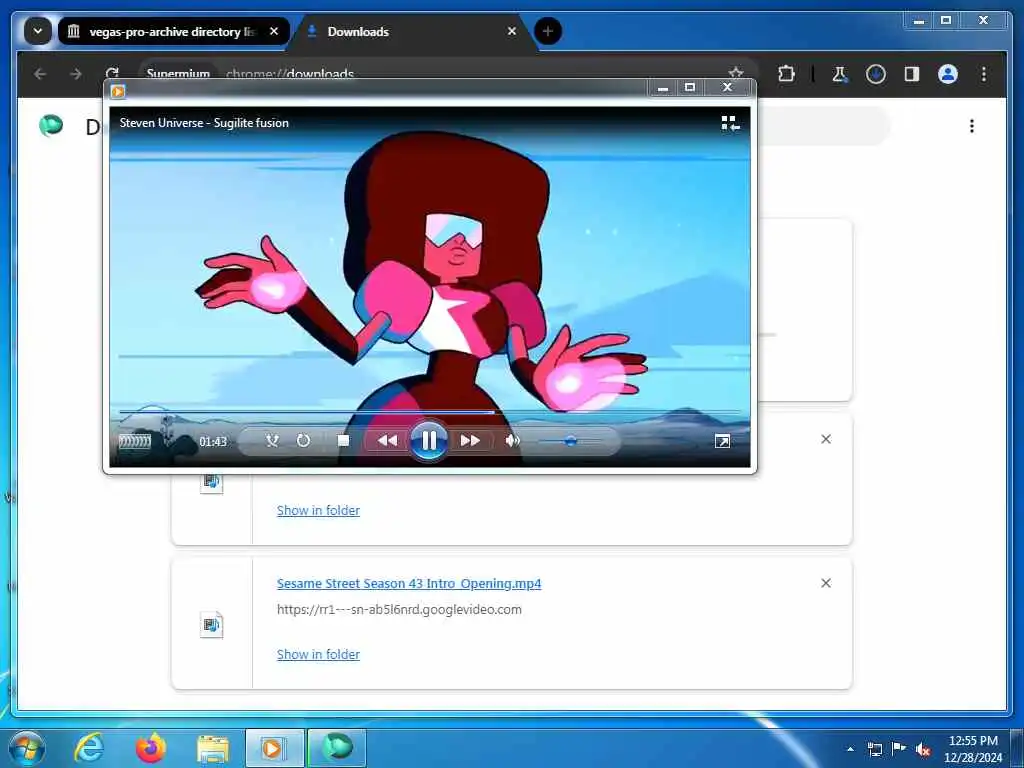The image size is (1024, 768).
Task: Open the tab search dropdown
Action: [x=38, y=31]
